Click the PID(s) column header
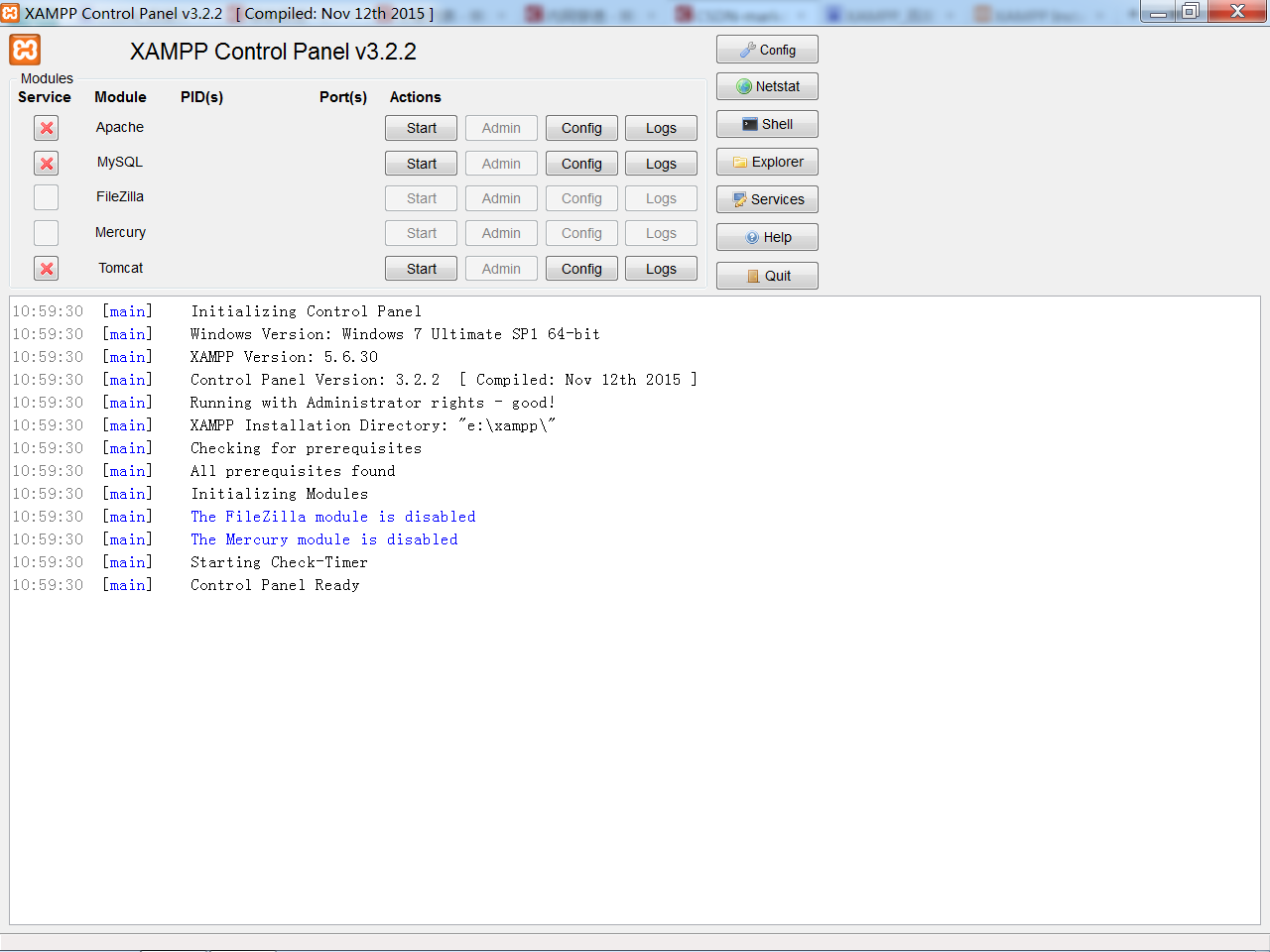This screenshot has width=1270, height=952. (x=201, y=97)
